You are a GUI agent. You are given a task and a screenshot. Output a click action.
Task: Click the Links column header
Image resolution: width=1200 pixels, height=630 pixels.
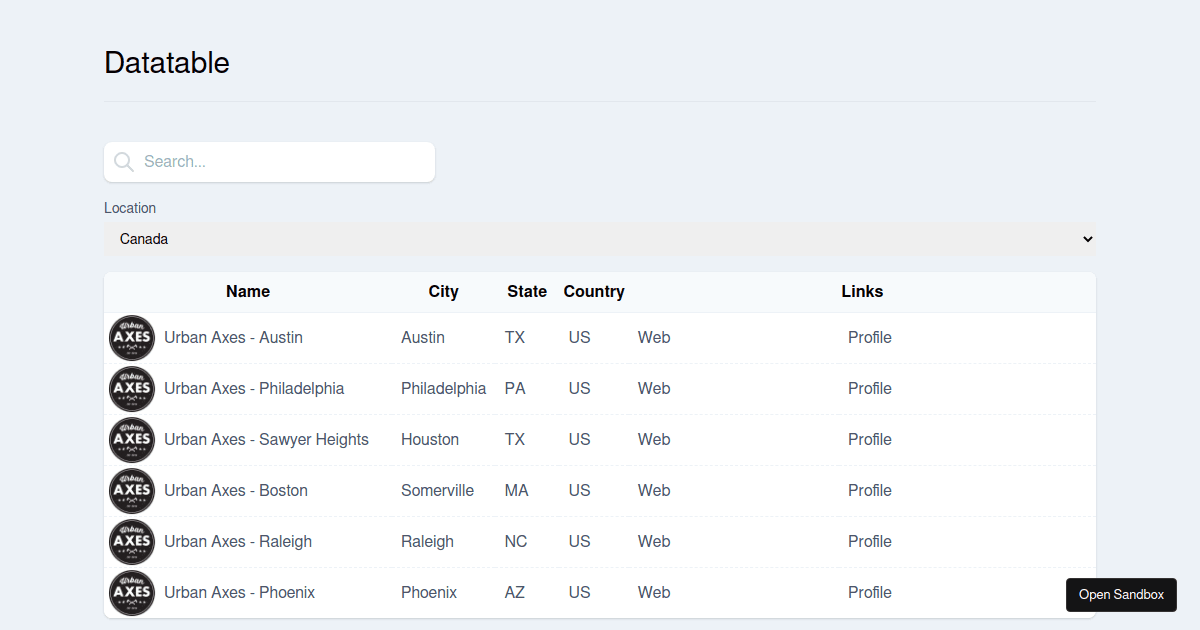862,292
